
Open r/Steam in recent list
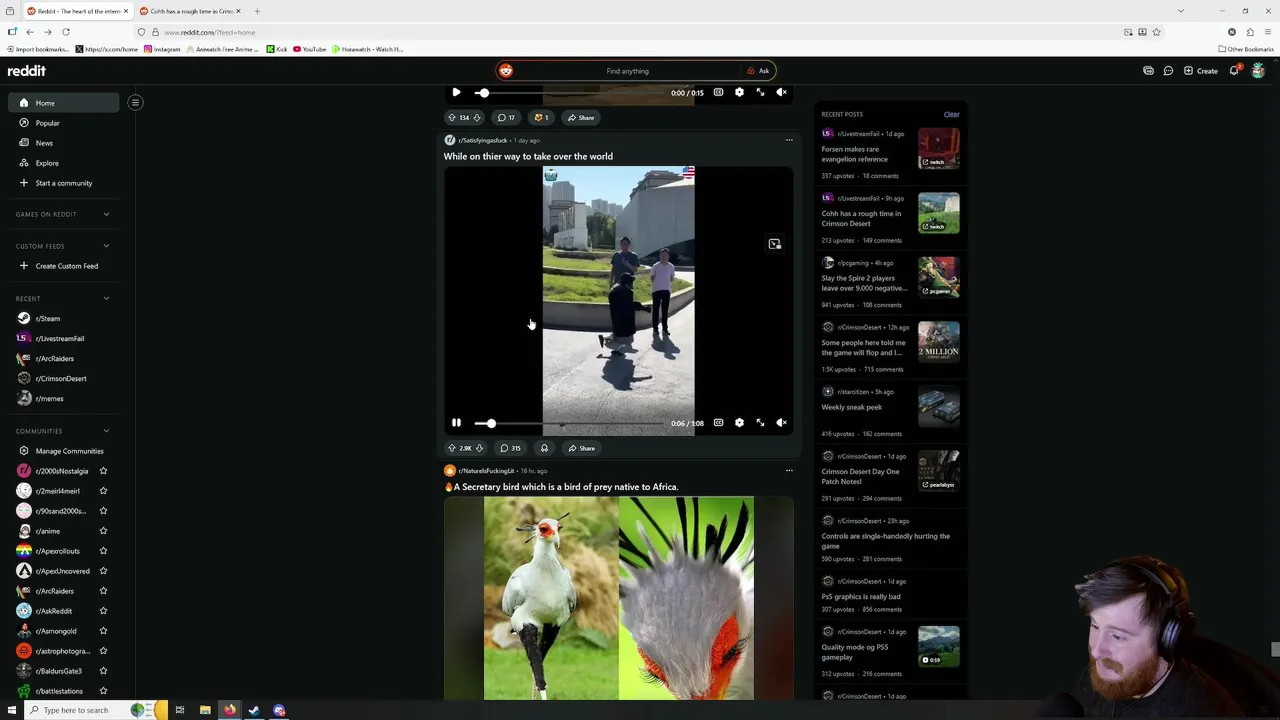click(64, 318)
